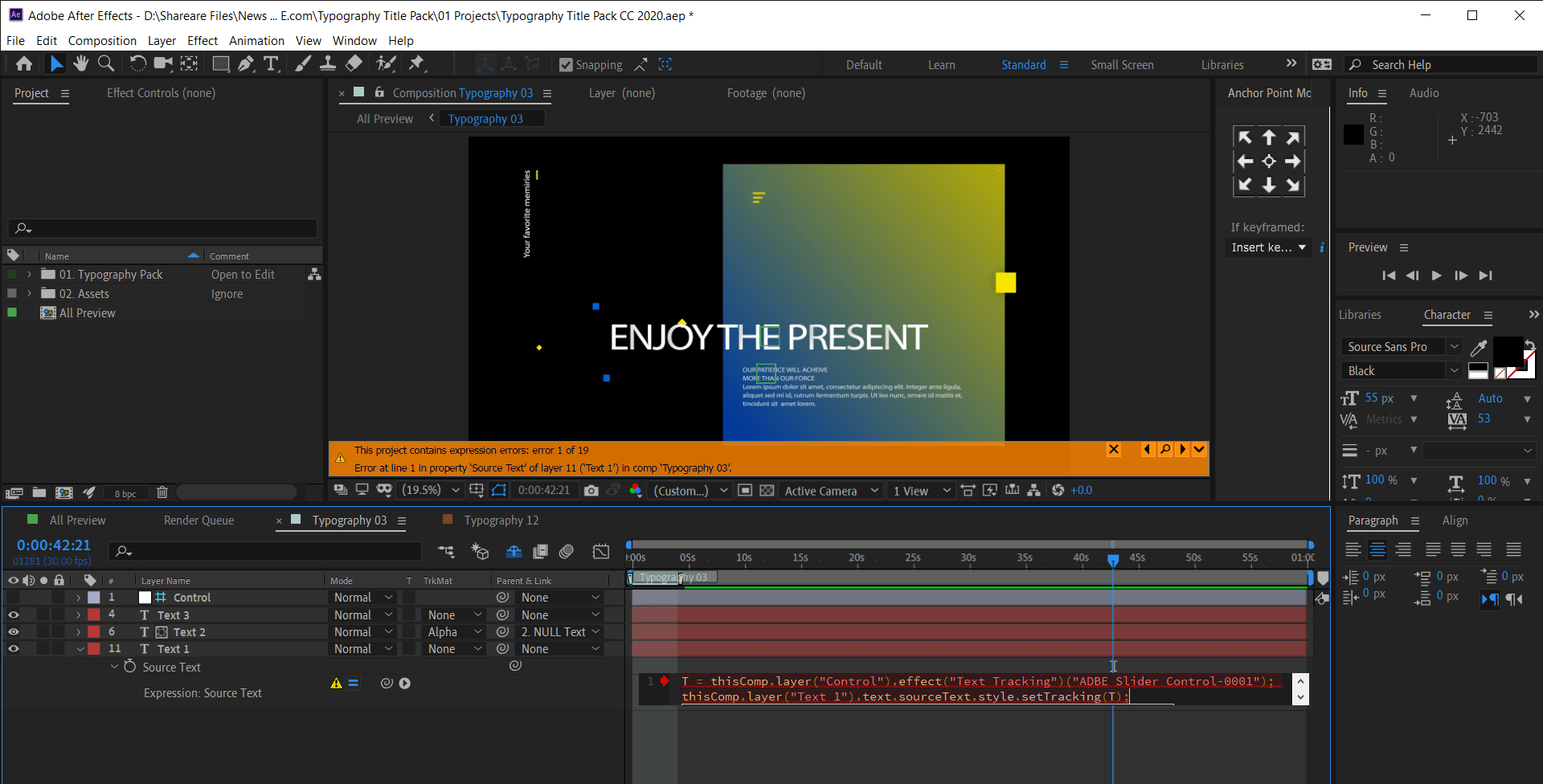1543x784 pixels.
Task: Hide the Text 3 layer
Action: pos(13,615)
